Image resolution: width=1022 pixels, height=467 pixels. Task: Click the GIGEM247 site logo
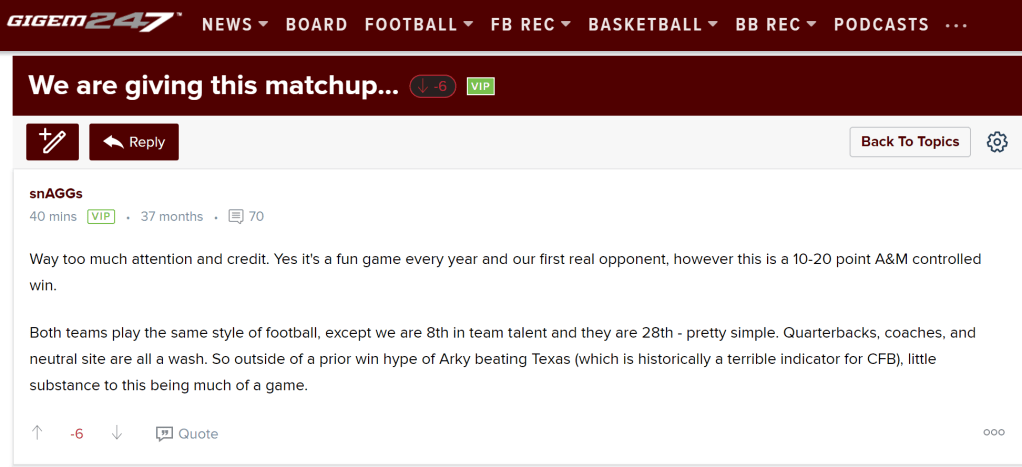click(94, 22)
